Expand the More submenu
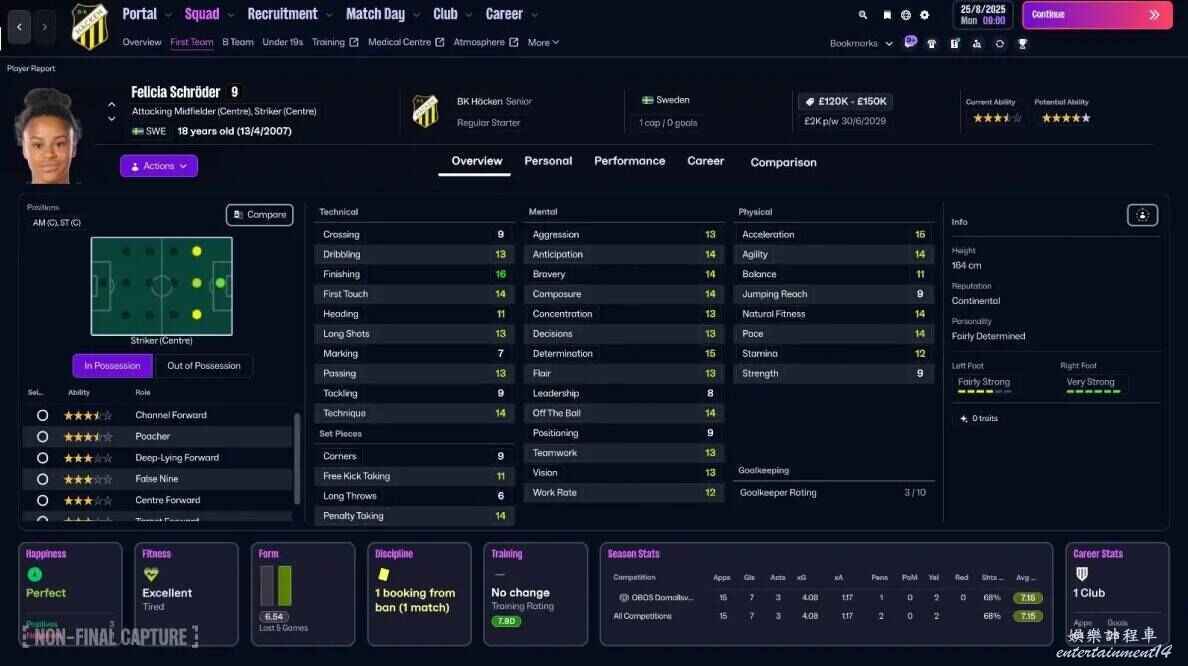 pos(543,43)
